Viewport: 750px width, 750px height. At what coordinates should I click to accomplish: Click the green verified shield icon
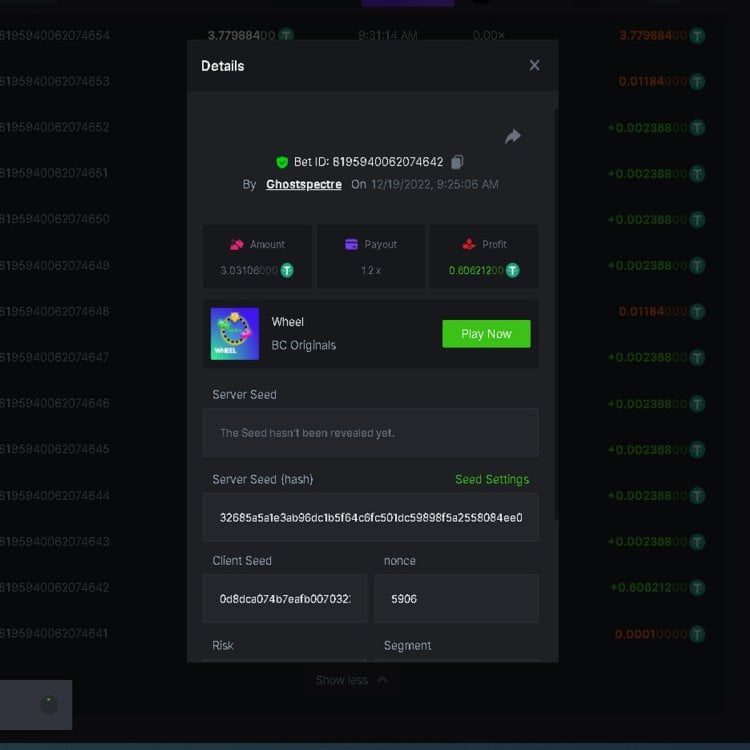pos(282,162)
